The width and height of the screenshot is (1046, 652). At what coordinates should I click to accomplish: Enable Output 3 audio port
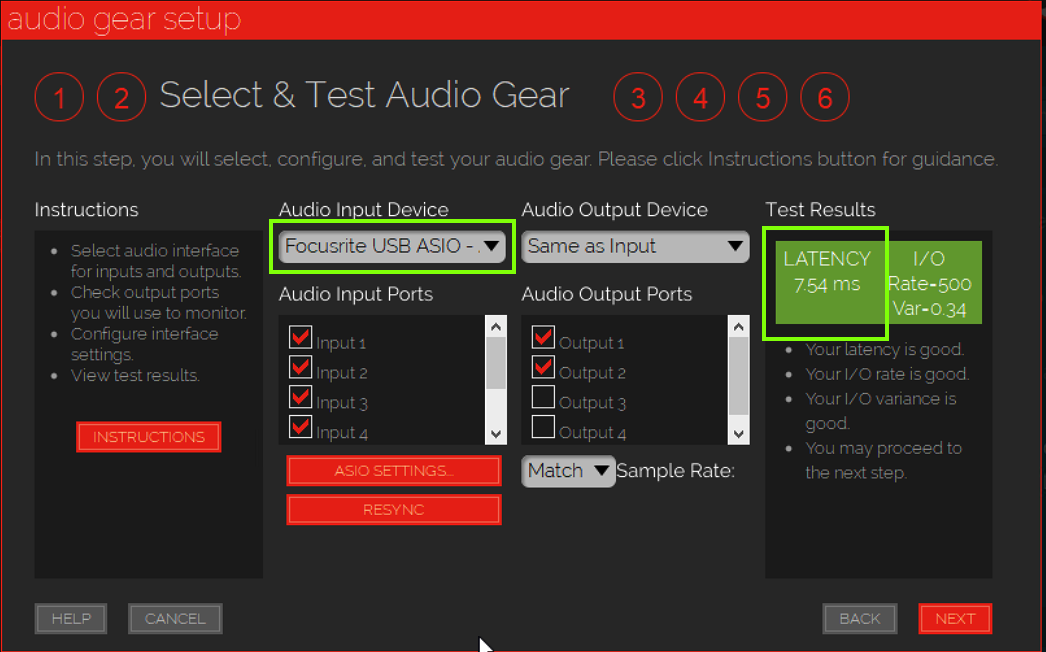pos(543,396)
